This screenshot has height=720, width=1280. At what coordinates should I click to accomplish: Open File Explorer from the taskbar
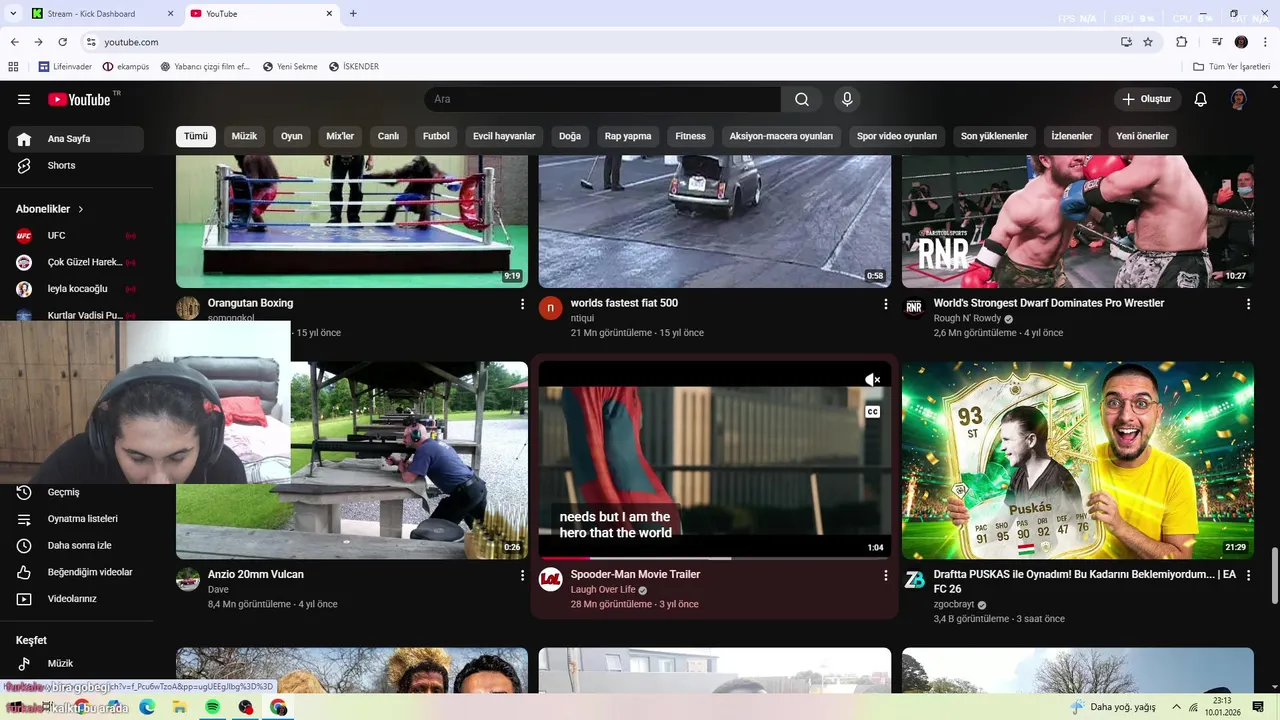(180, 707)
